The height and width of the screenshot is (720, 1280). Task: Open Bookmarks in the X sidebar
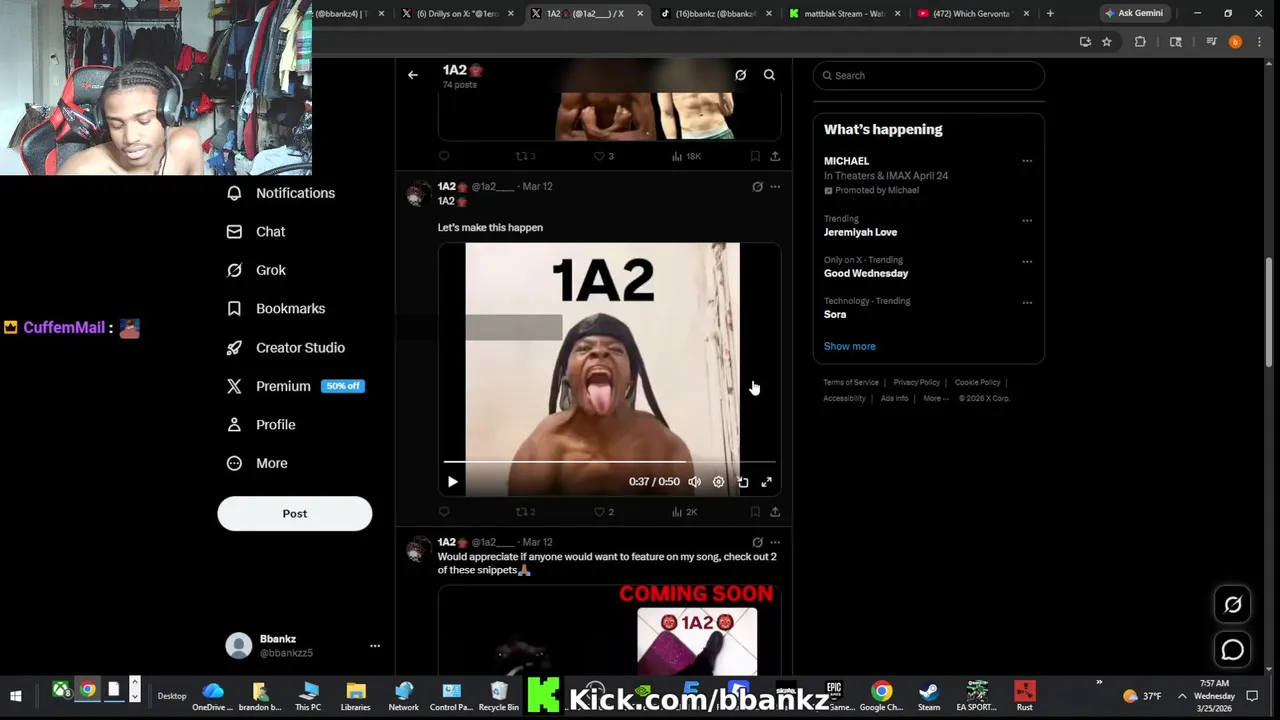(x=276, y=308)
